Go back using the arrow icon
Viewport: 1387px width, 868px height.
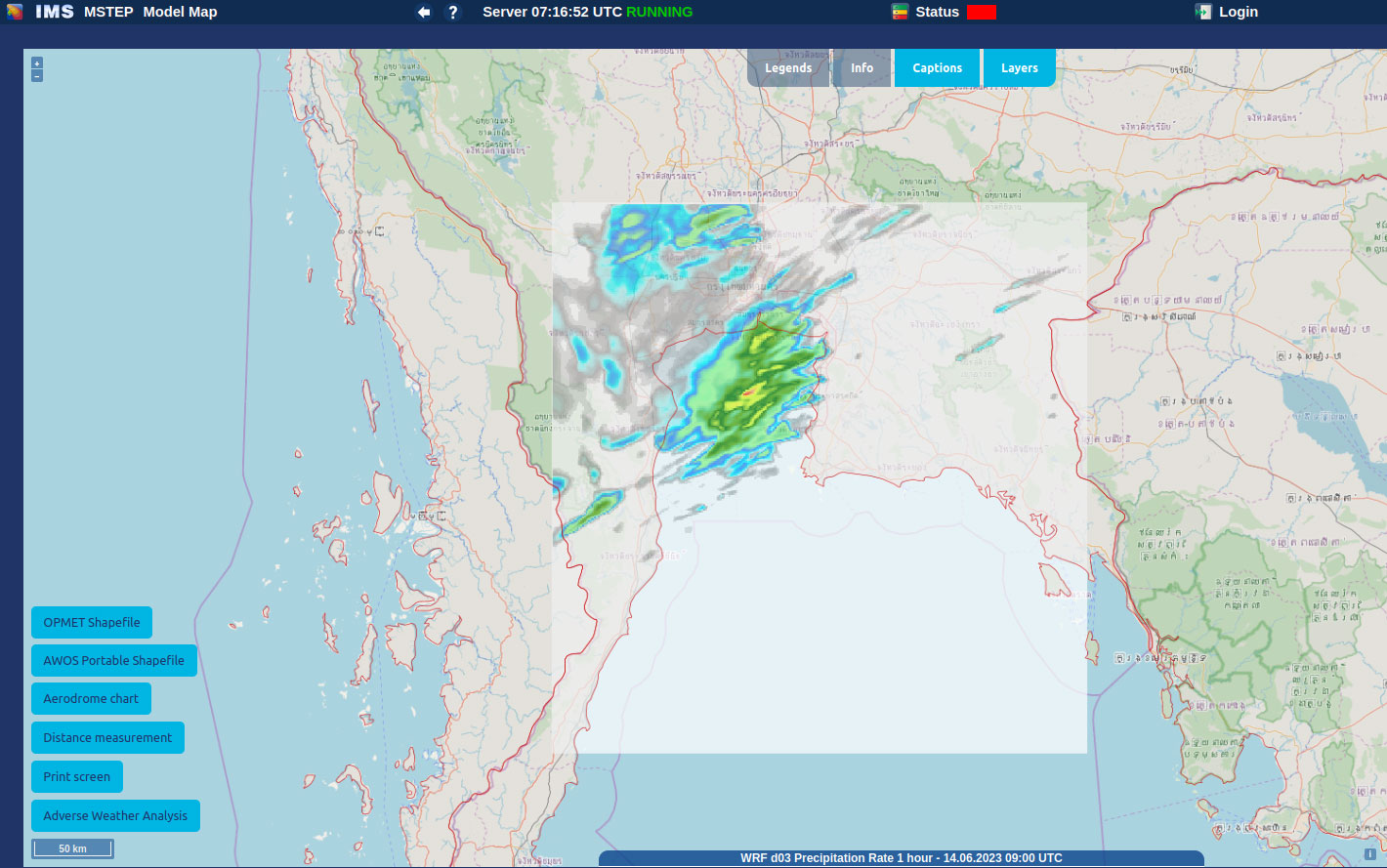click(x=424, y=12)
